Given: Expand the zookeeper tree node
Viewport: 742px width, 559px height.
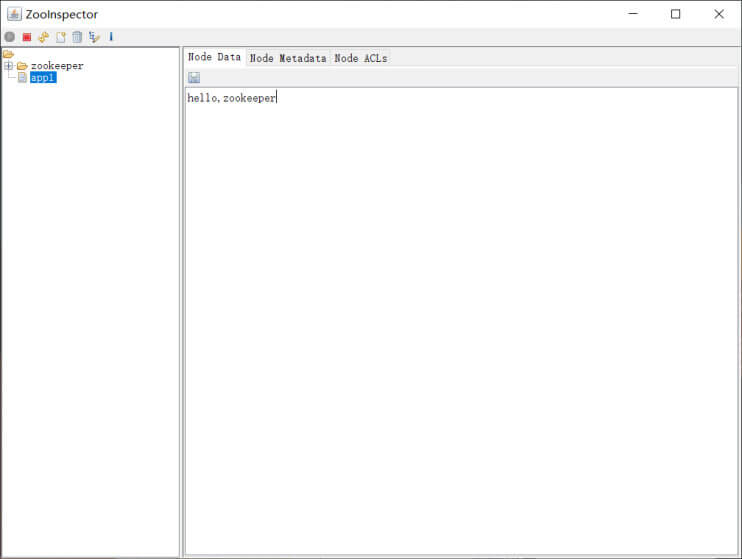Looking at the screenshot, I should [9, 66].
